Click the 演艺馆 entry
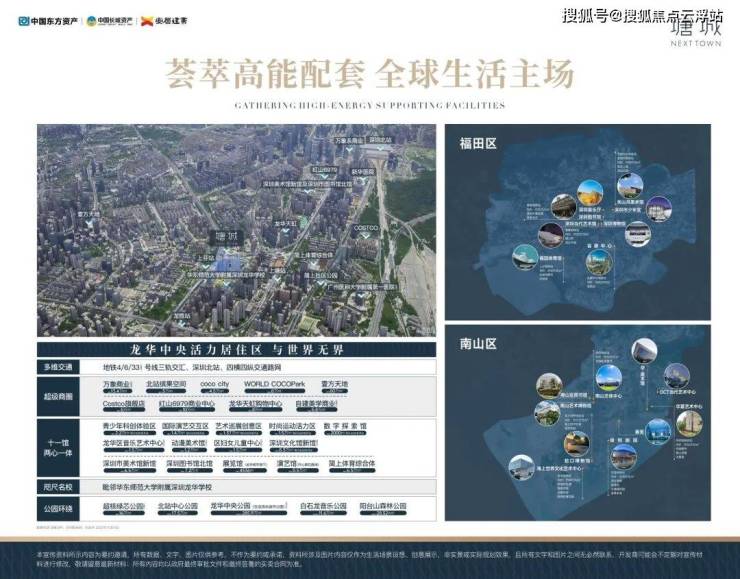Image resolution: width=740 pixels, height=579 pixels. pyautogui.click(x=297, y=466)
